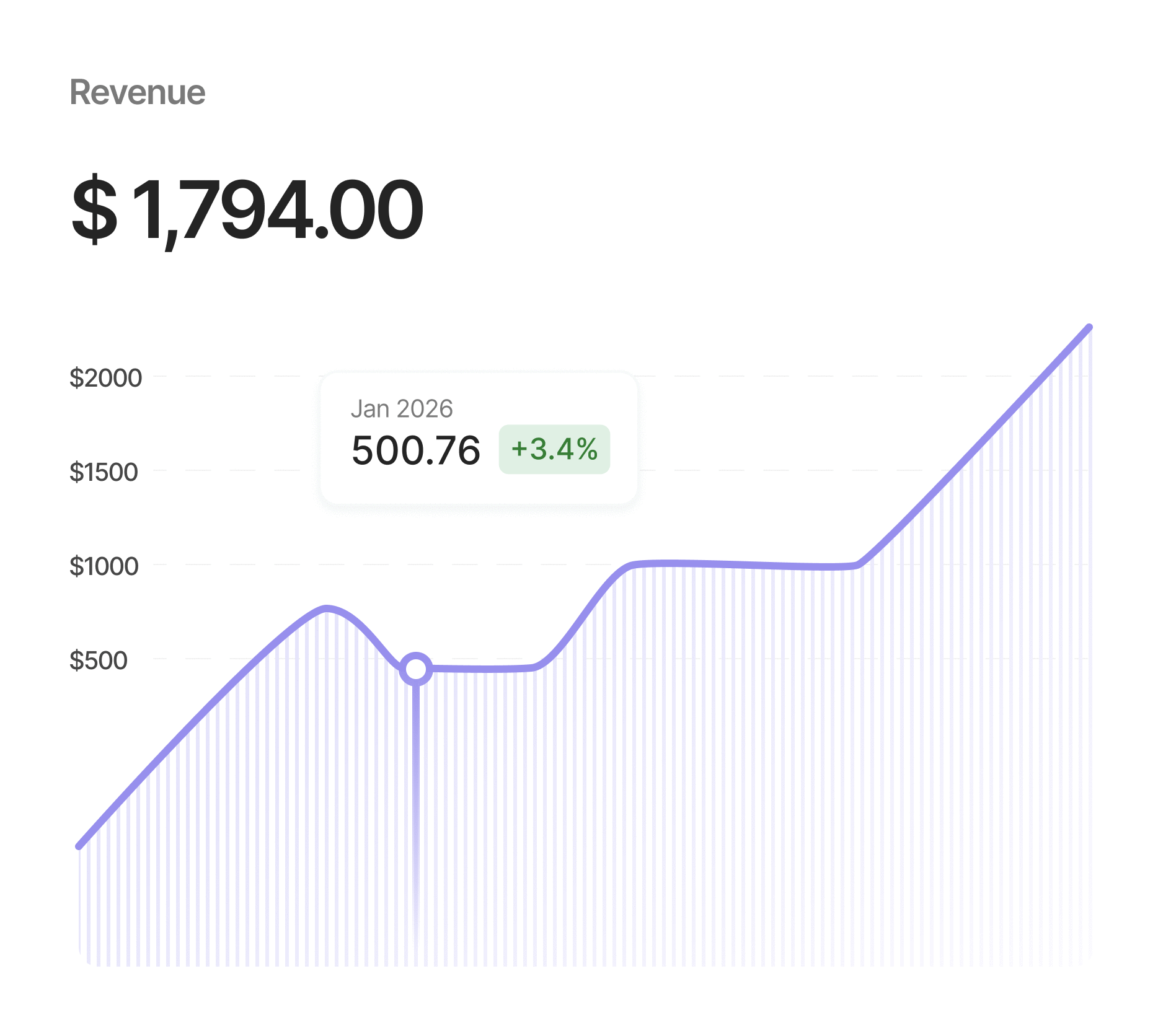Click the flat plateau of line near $1000

744,564
